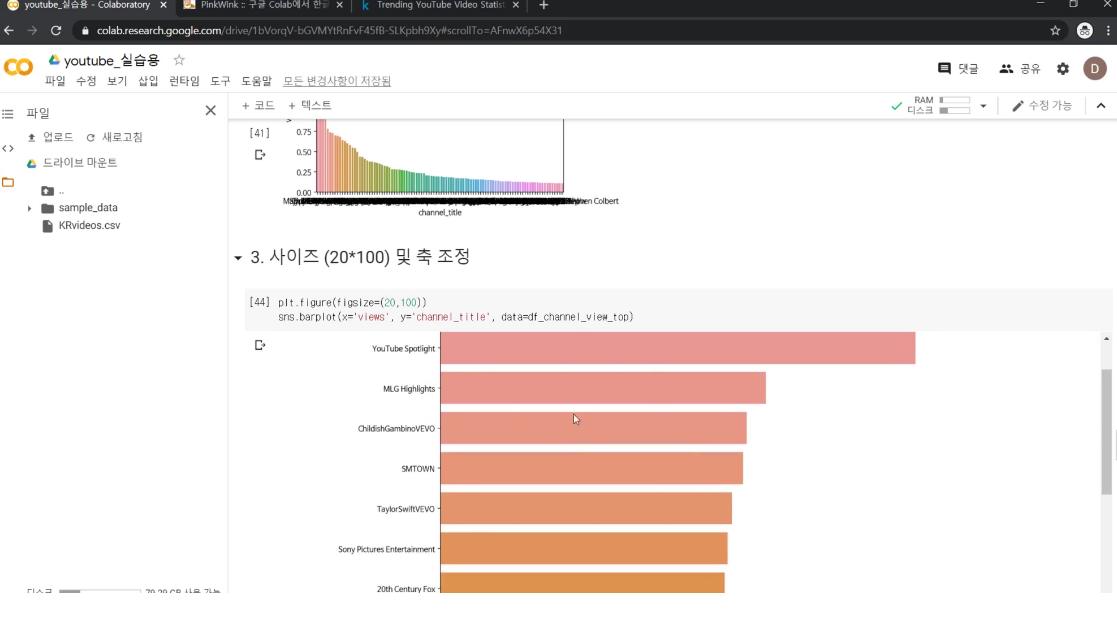Open the browser three-dot menu
This screenshot has width=1117, height=626.
click(1108, 31)
